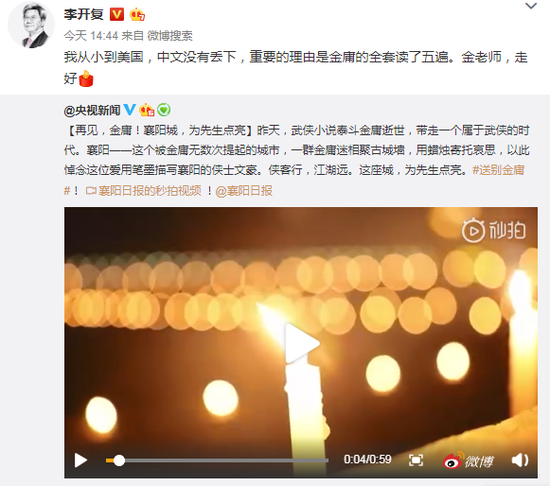Click the video progress slider handle

pyautogui.click(x=119, y=460)
